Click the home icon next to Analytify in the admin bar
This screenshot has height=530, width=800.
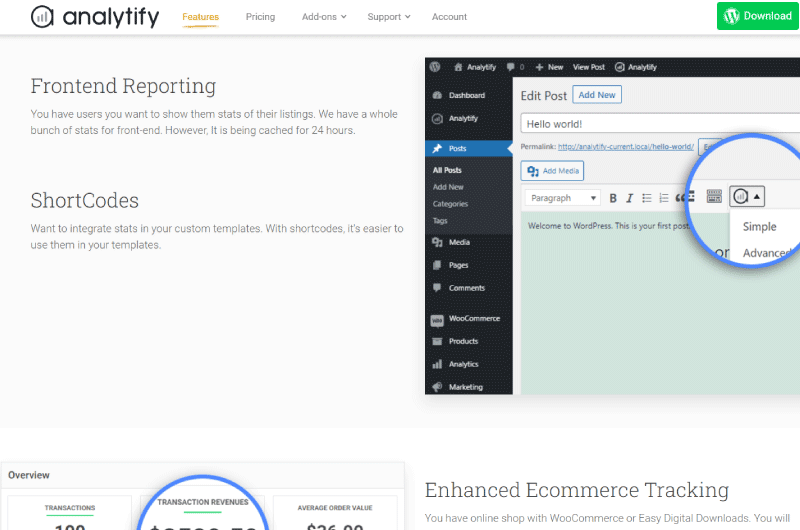pos(458,67)
